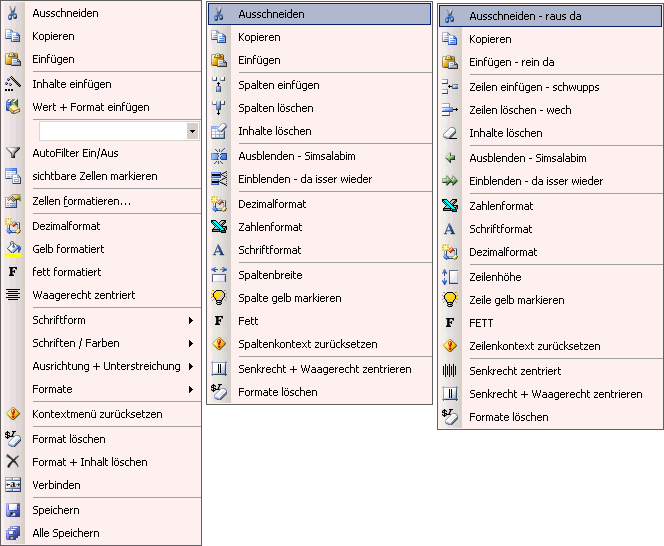Click the yellow paint bucket Gelb formatiert icon
This screenshot has width=664, height=546.
click(x=13, y=249)
